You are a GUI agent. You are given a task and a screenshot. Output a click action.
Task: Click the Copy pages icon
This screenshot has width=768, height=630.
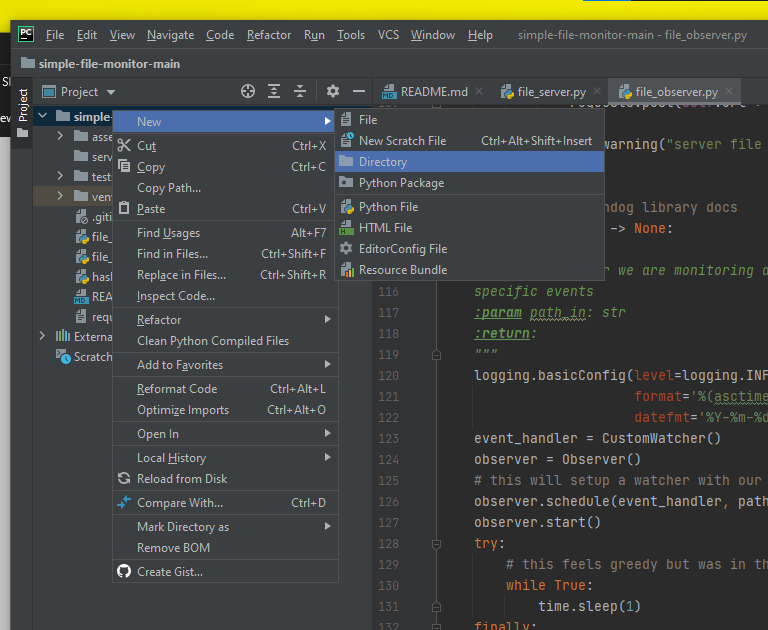coord(124,166)
